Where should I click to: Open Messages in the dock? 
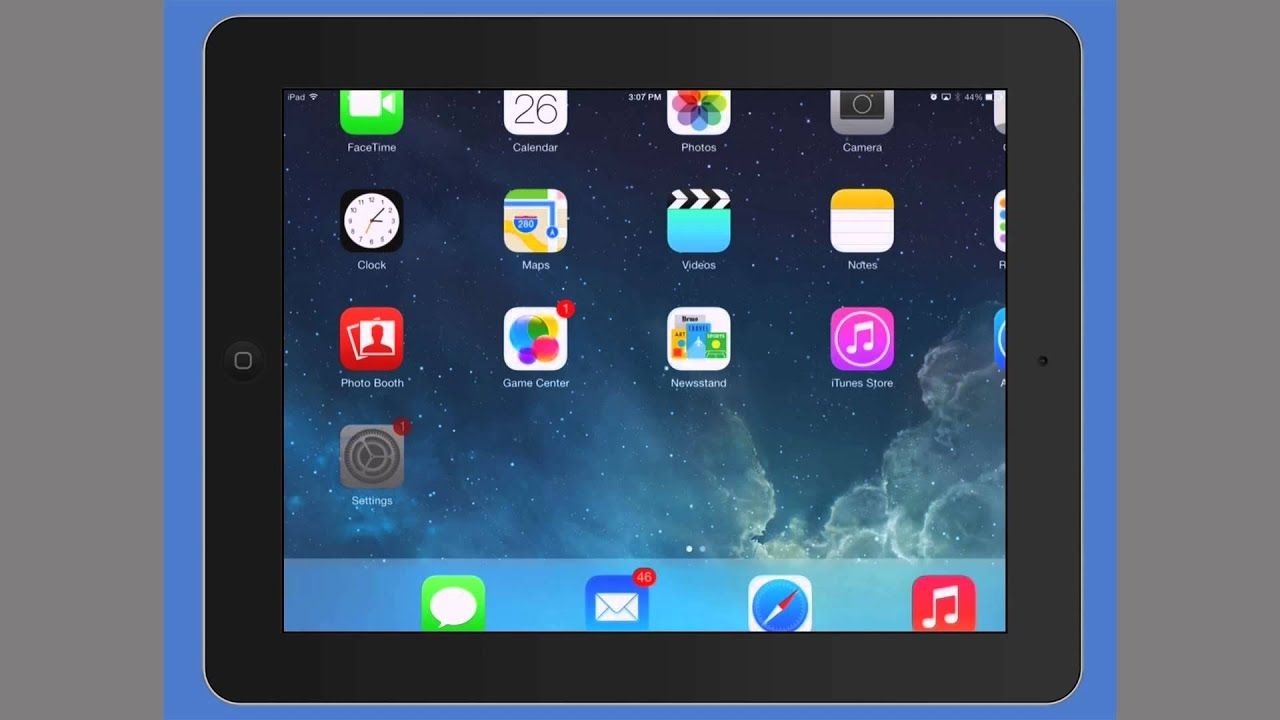pyautogui.click(x=453, y=603)
